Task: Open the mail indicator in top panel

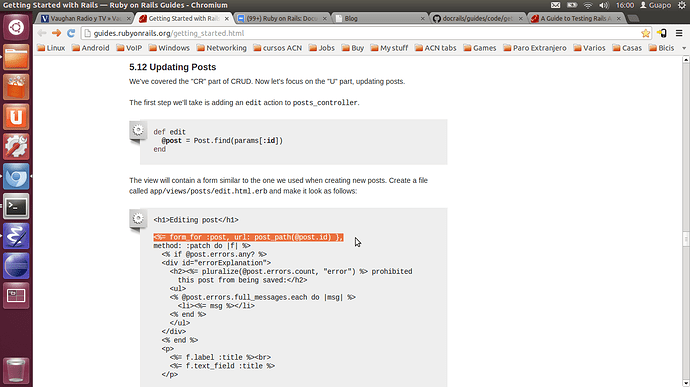Action: 555,5
